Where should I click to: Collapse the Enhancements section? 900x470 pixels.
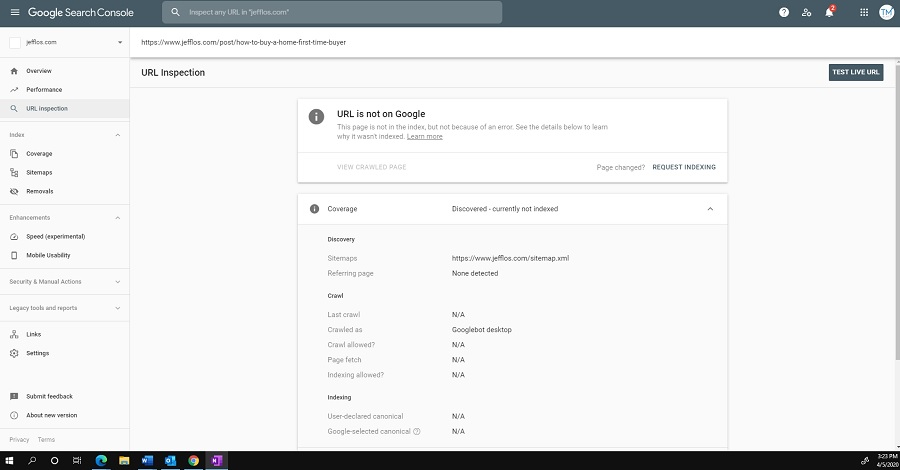click(118, 218)
